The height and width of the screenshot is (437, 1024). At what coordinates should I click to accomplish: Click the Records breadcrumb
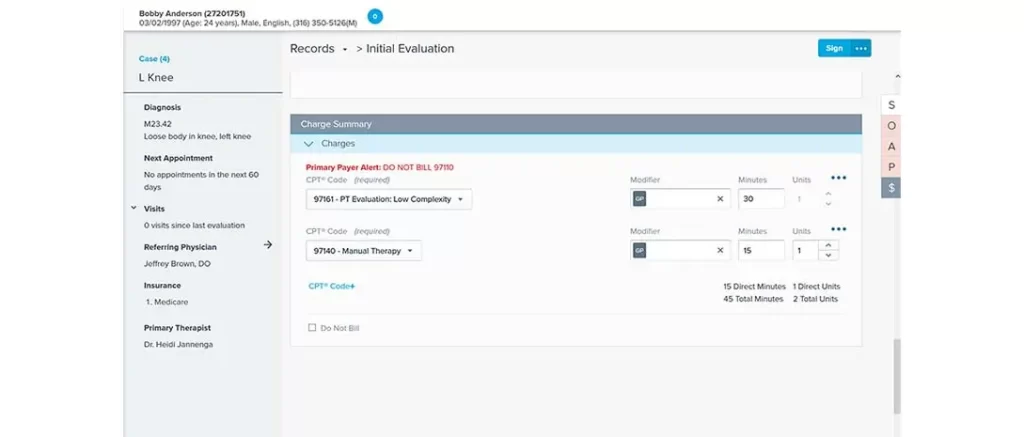(x=312, y=49)
